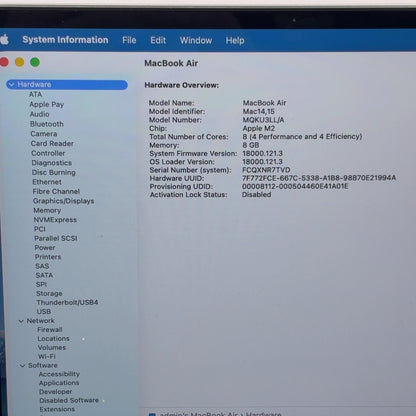Screen dimensions: 416x416
Task: Open the Help menu
Action: point(235,41)
